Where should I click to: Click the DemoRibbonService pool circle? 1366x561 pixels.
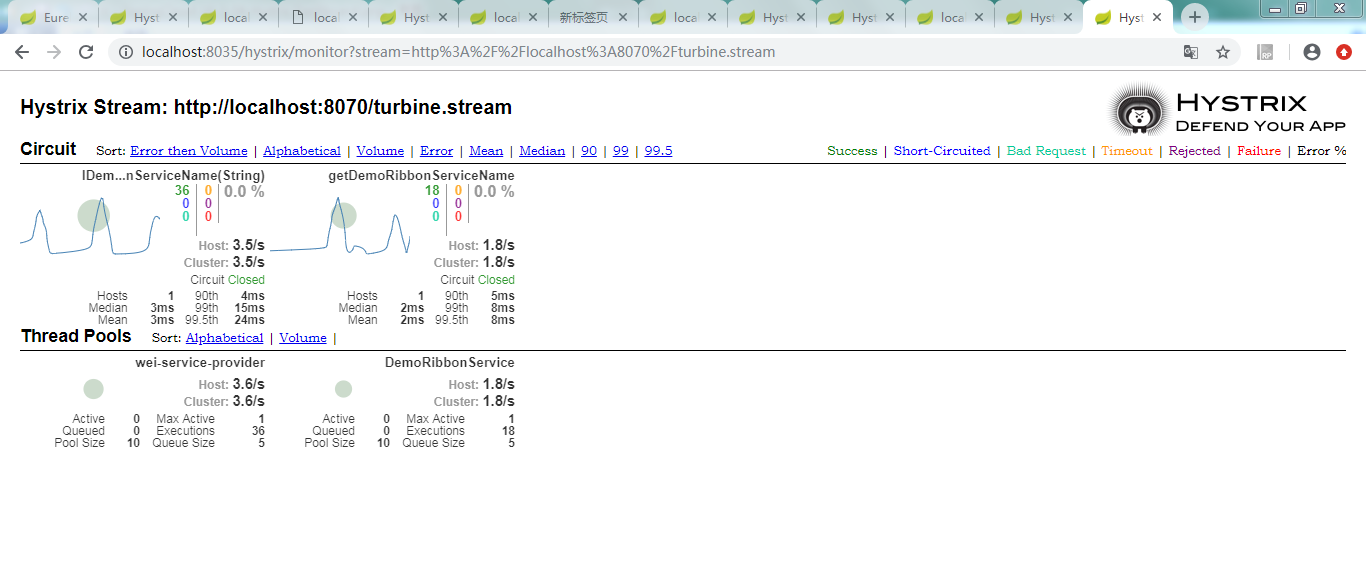343,389
